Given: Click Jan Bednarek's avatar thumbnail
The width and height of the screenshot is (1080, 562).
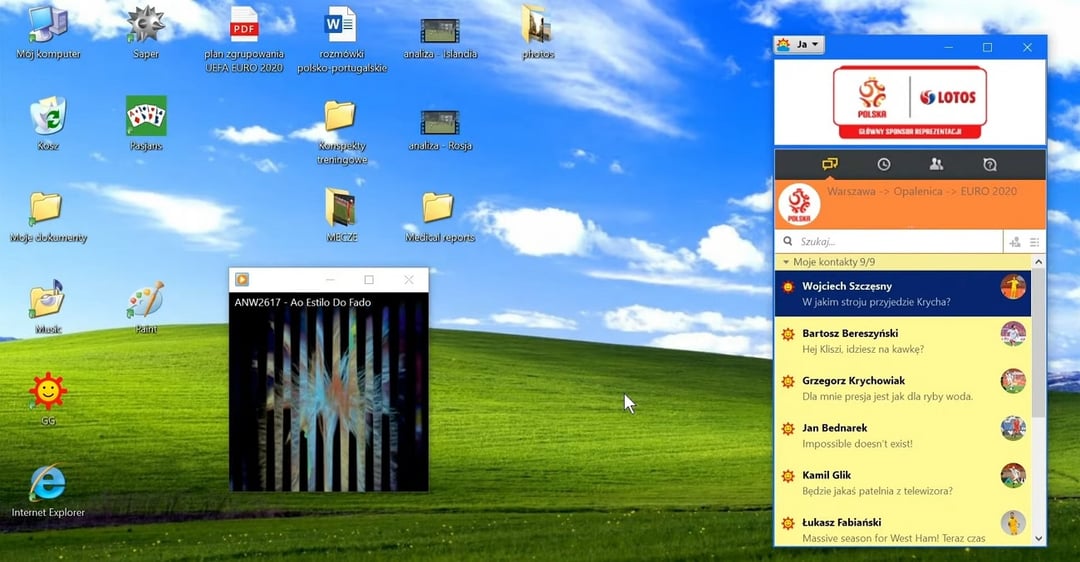Looking at the screenshot, I should (x=1013, y=428).
